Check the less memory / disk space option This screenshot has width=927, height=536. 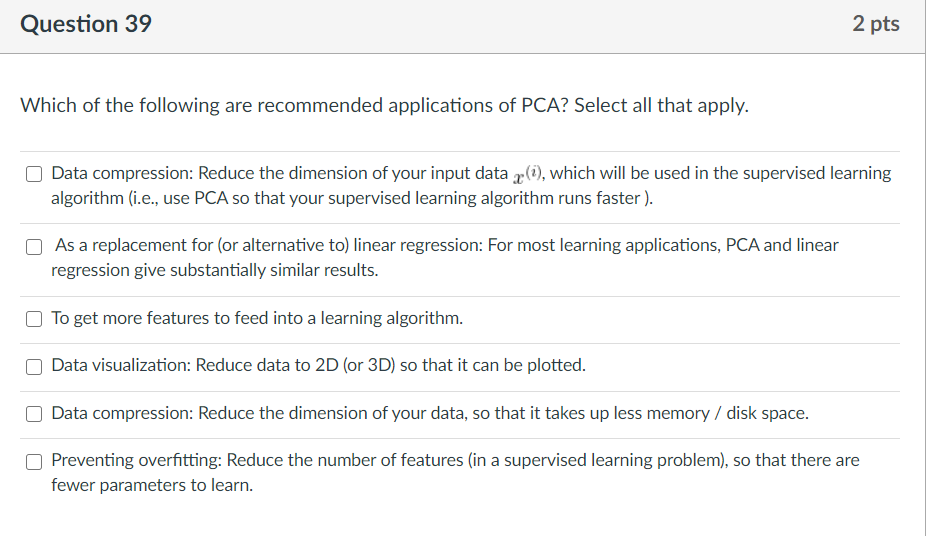coord(34,414)
